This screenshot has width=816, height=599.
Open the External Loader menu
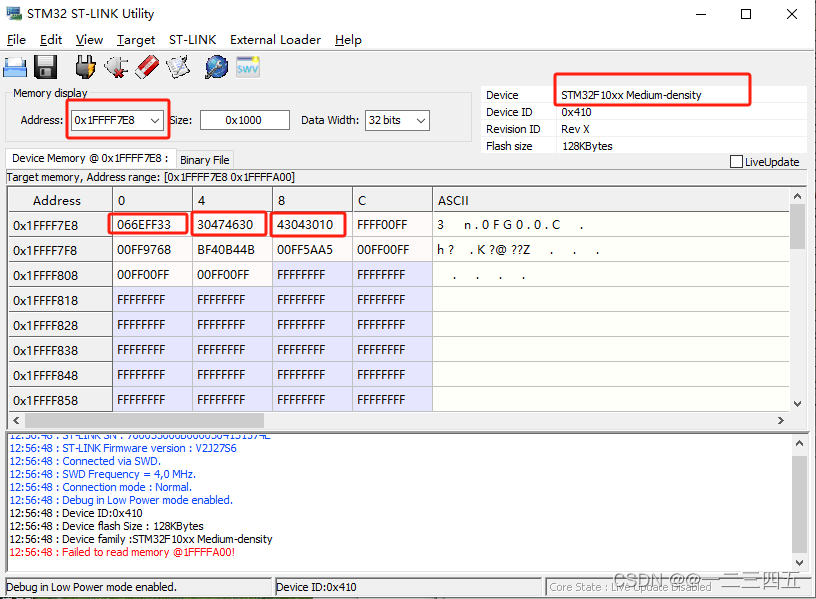[275, 40]
